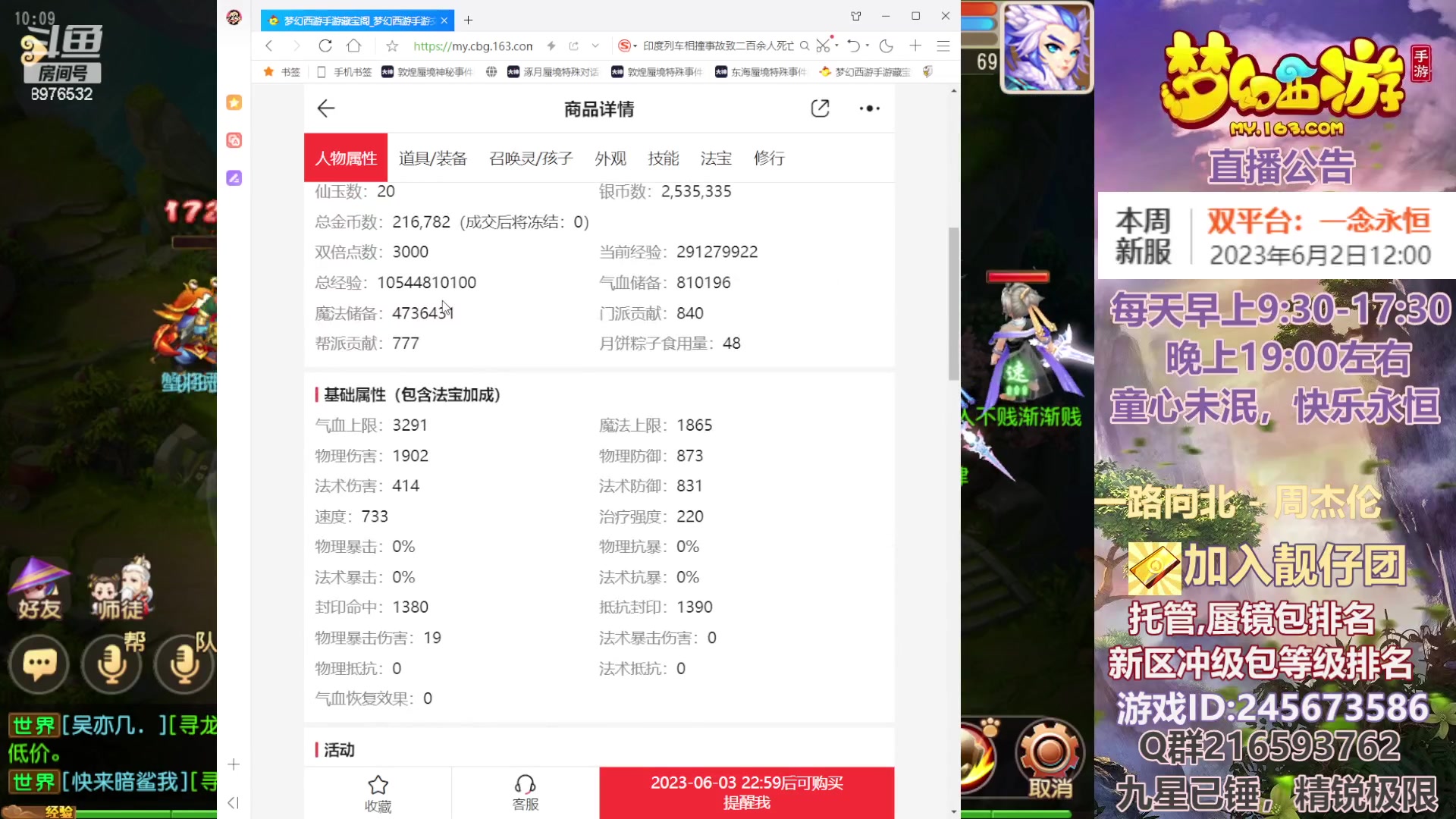Expand the address bar dropdown chevron
1456x819 pixels.
coord(595,46)
